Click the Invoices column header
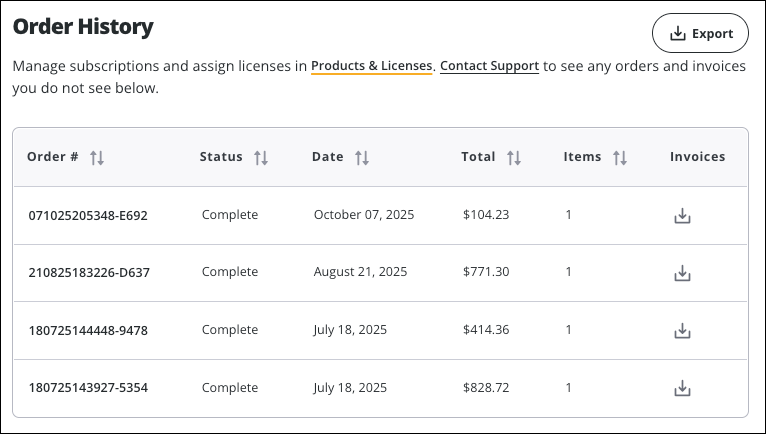This screenshot has width=766, height=434. click(x=697, y=157)
